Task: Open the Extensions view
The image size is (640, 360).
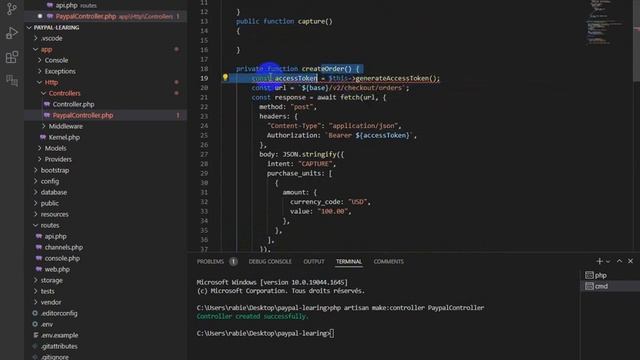Action: (12, 57)
